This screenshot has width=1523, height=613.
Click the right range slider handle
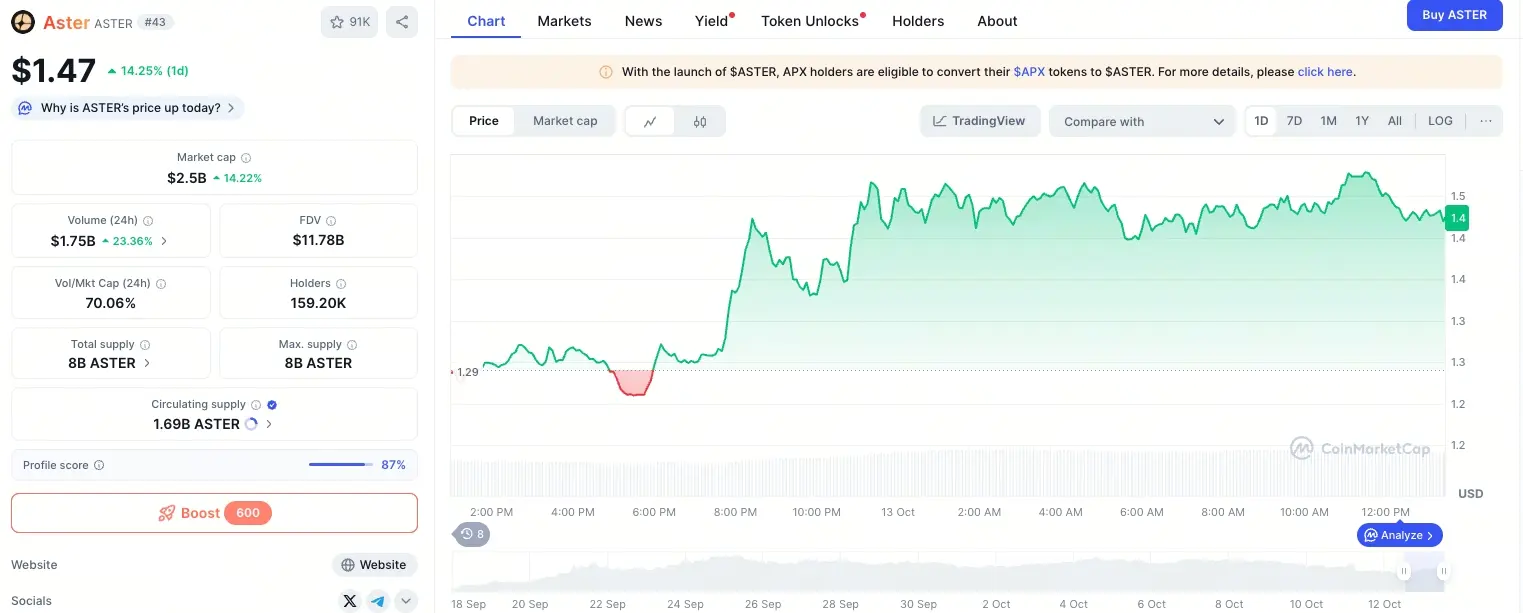pos(1443,572)
